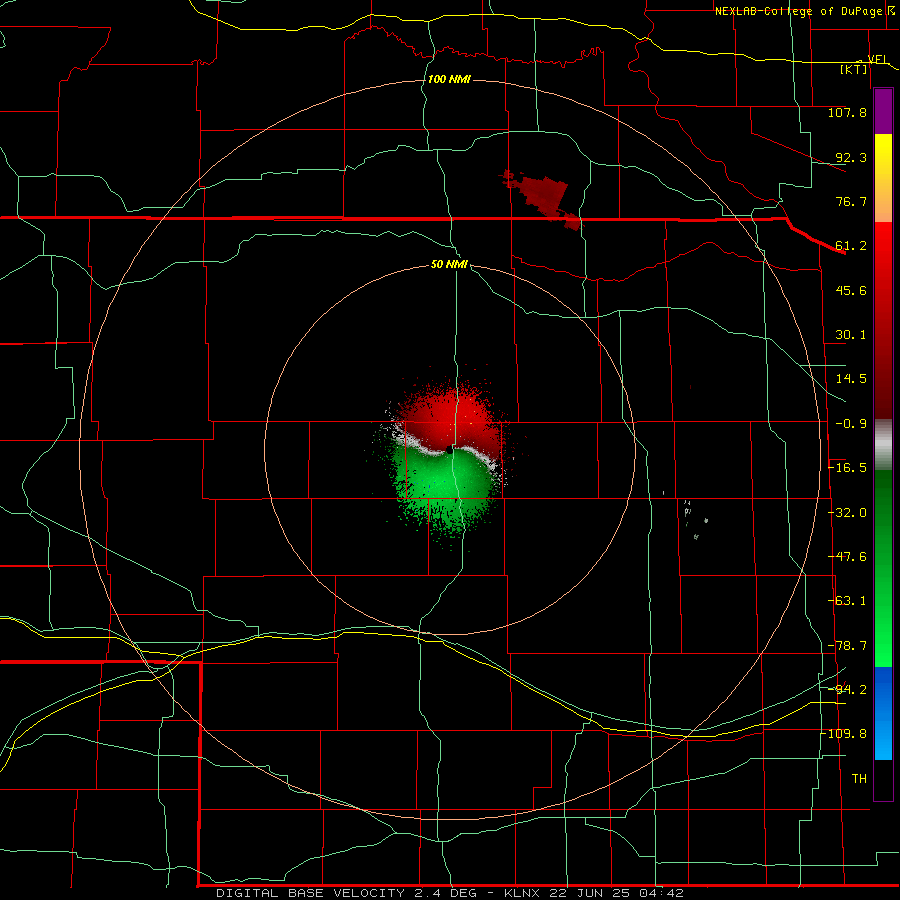The image size is (900, 900).
Task: Click the gray near-zero segment of color bar
Action: 883,445
